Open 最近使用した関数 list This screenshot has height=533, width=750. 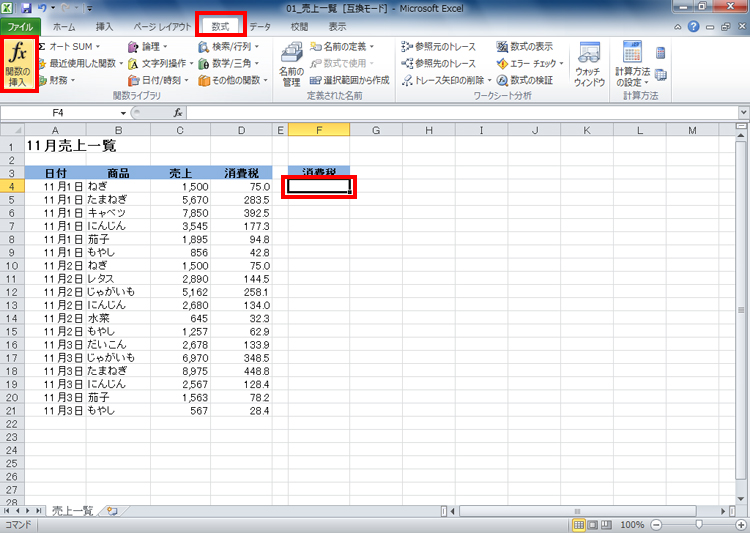point(80,63)
